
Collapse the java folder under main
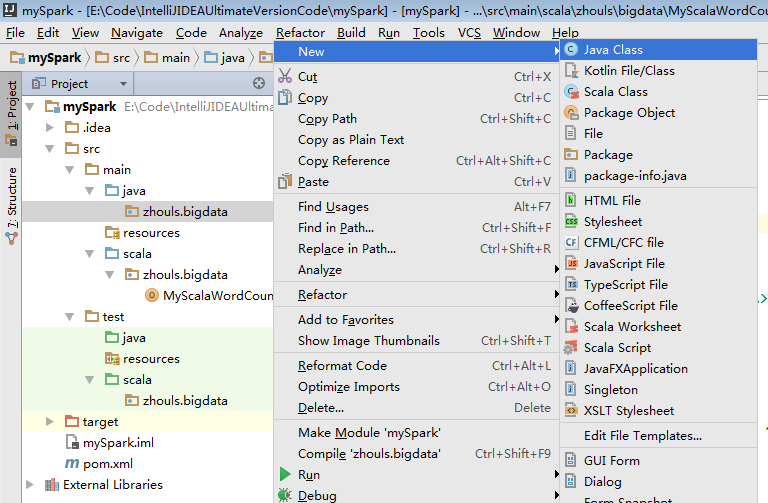pos(90,191)
